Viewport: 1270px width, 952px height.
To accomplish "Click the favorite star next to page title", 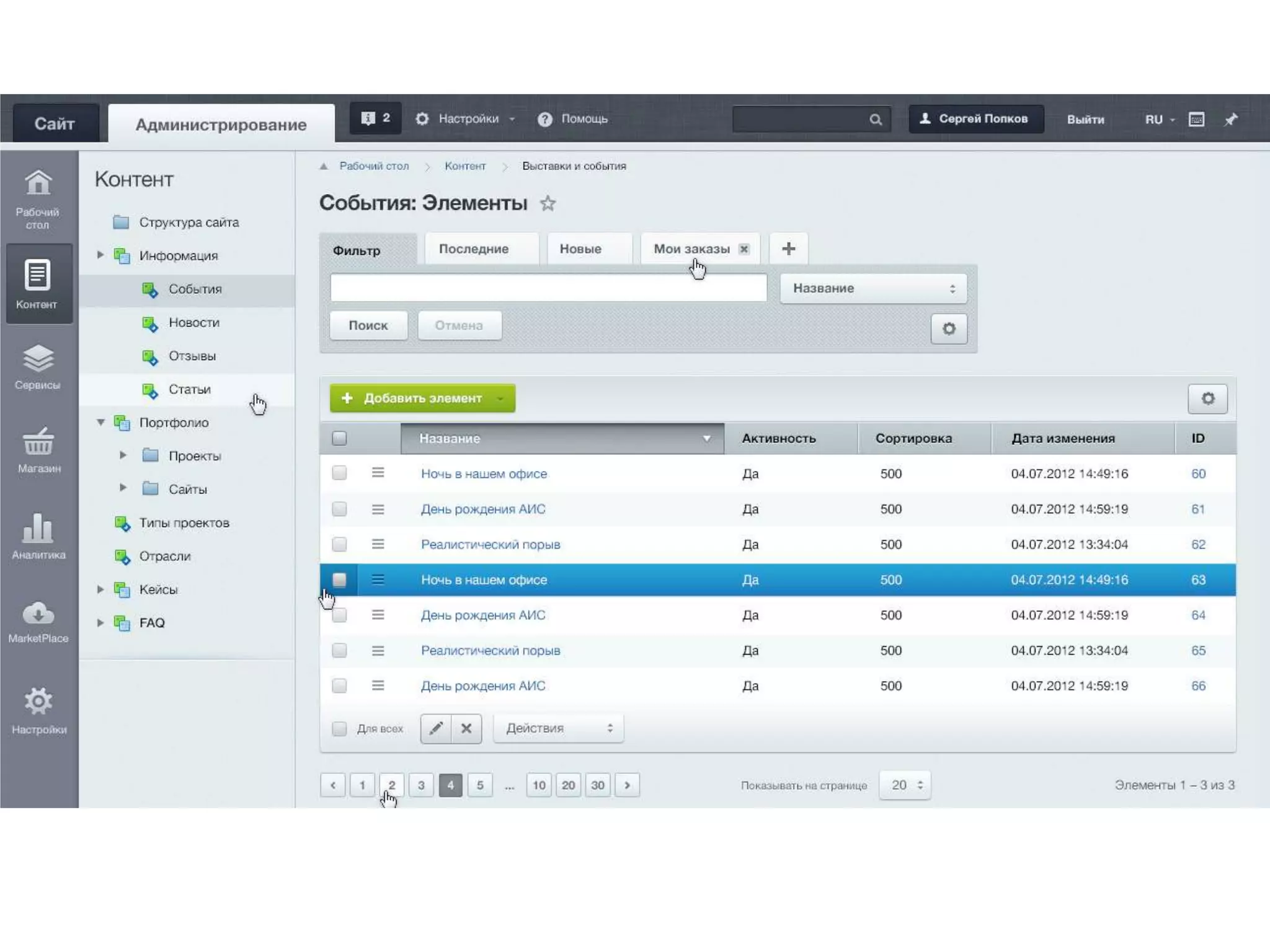I will coord(548,203).
